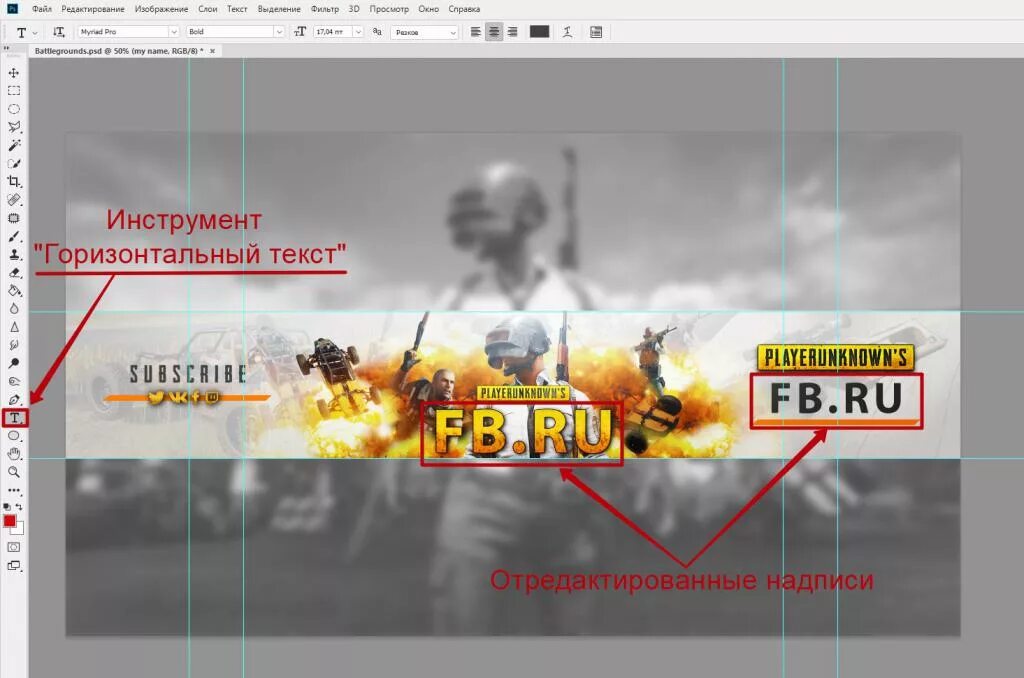Select the Sponge swirl tool
Image resolution: width=1024 pixels, height=678 pixels.
[x=14, y=381]
